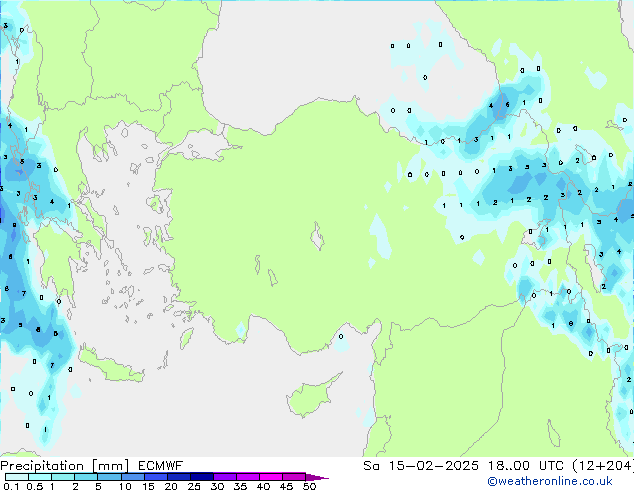Click the 40–45 mm magenta legend swatch

[271, 477]
